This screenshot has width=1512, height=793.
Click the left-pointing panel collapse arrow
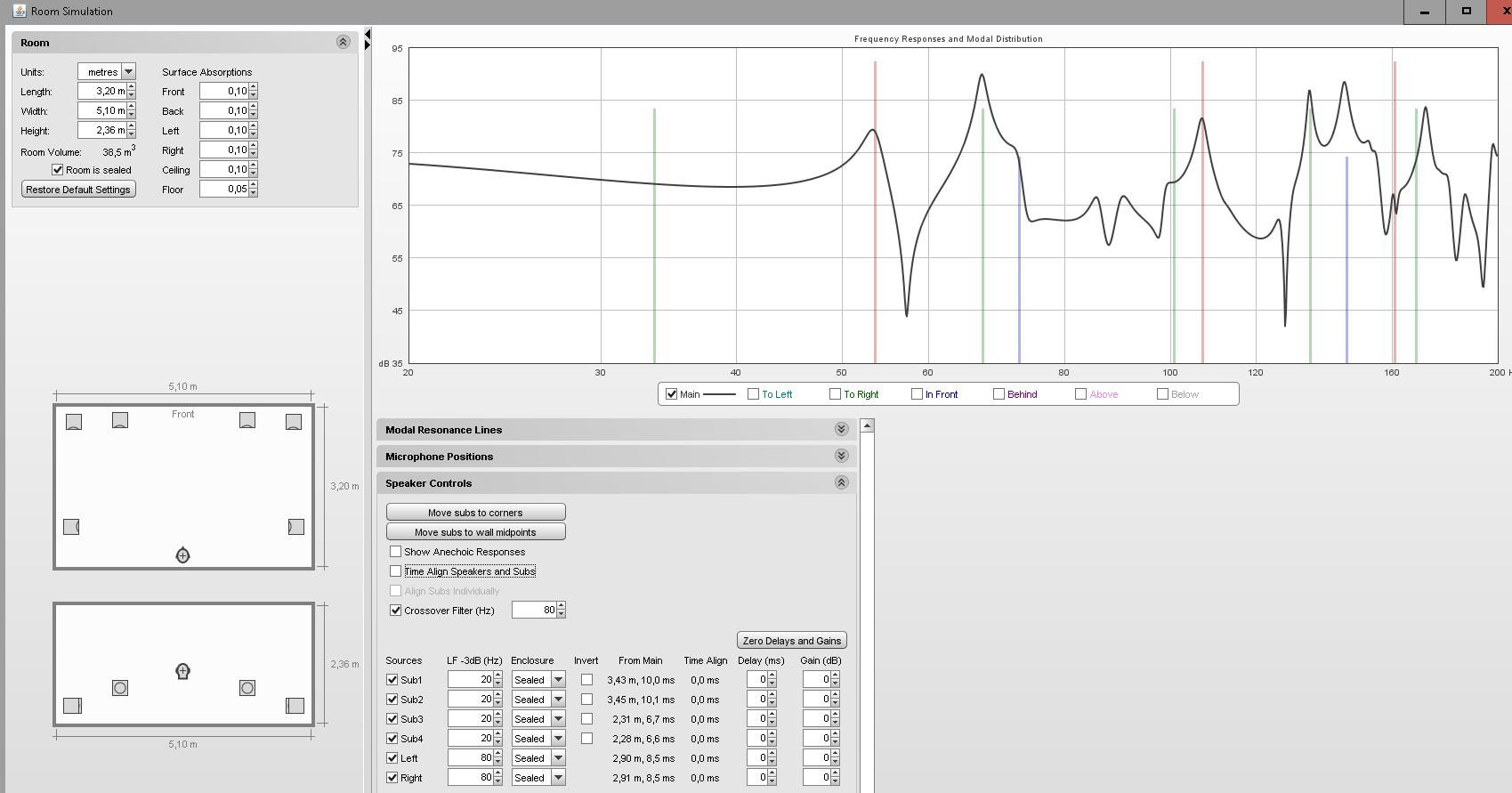[x=368, y=35]
